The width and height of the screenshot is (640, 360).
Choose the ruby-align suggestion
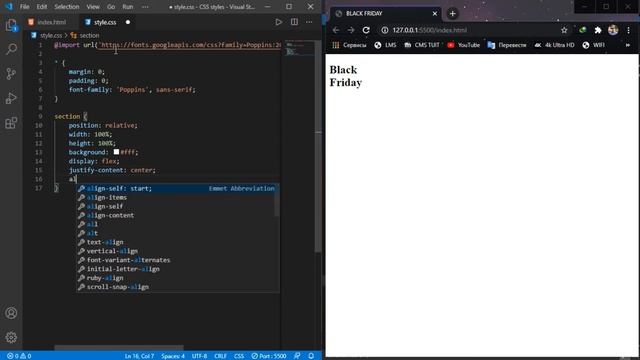178,278
